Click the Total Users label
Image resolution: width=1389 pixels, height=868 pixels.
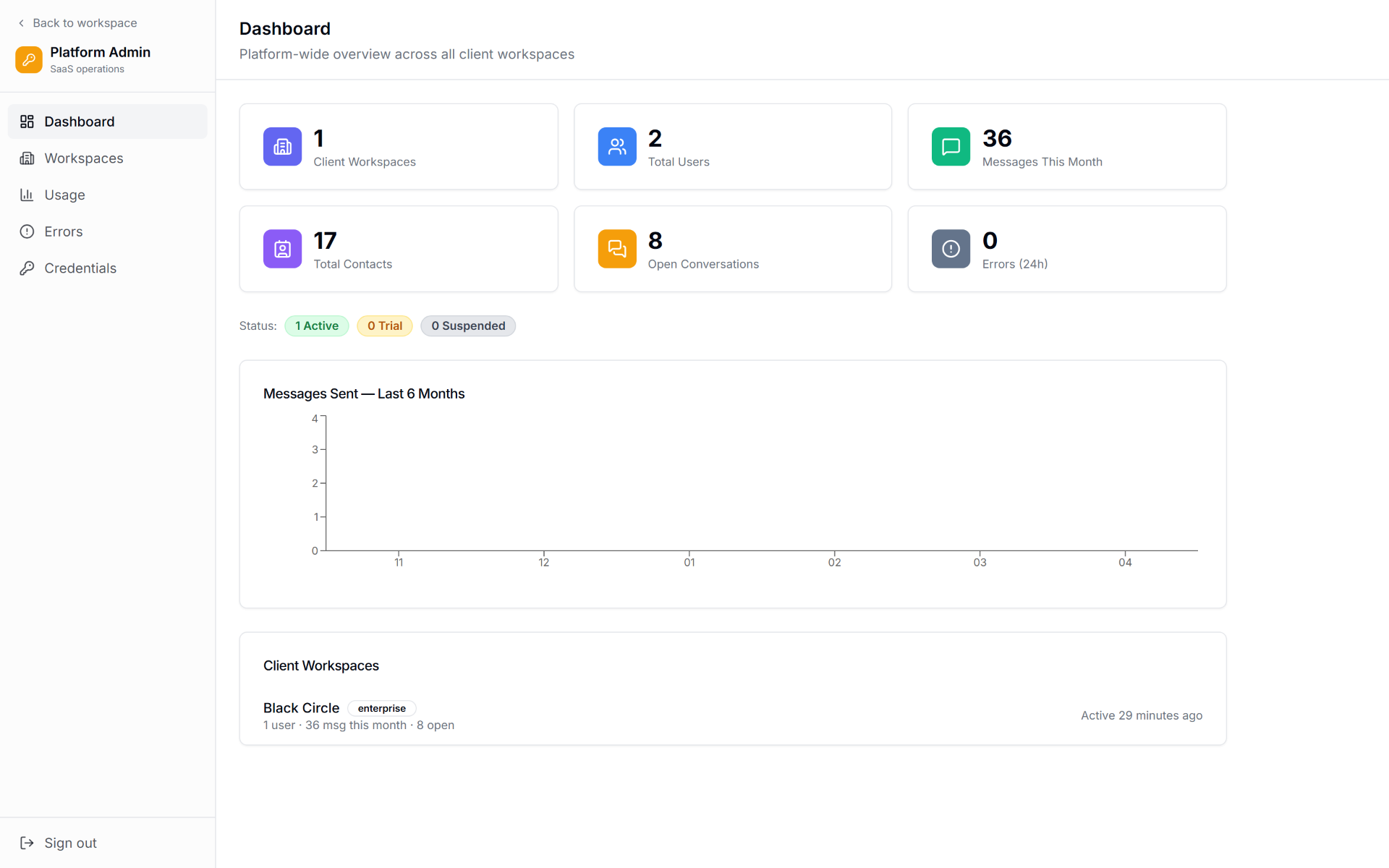coord(679,162)
